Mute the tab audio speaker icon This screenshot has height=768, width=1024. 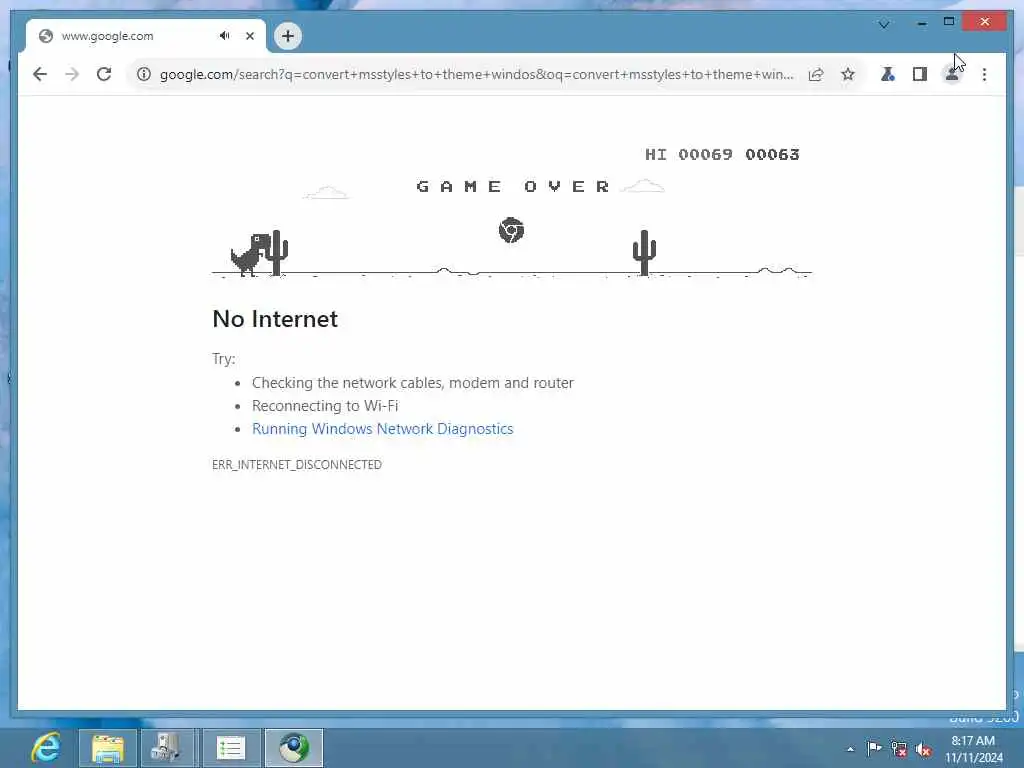tap(225, 36)
